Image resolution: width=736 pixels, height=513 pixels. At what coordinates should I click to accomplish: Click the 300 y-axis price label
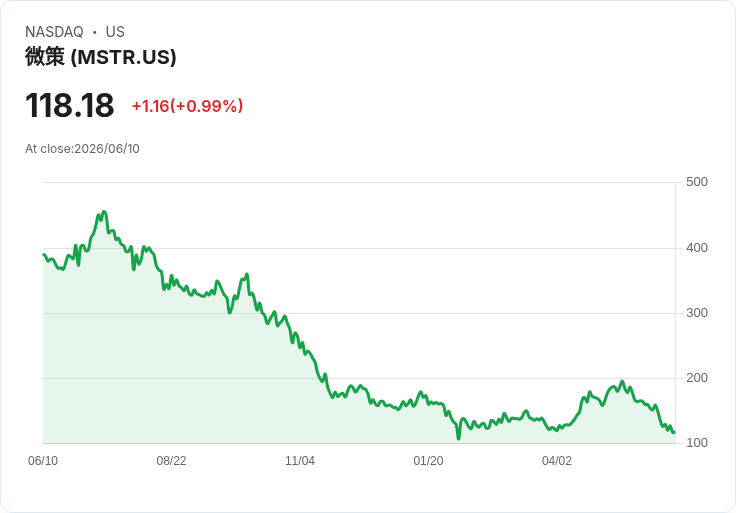[697, 313]
